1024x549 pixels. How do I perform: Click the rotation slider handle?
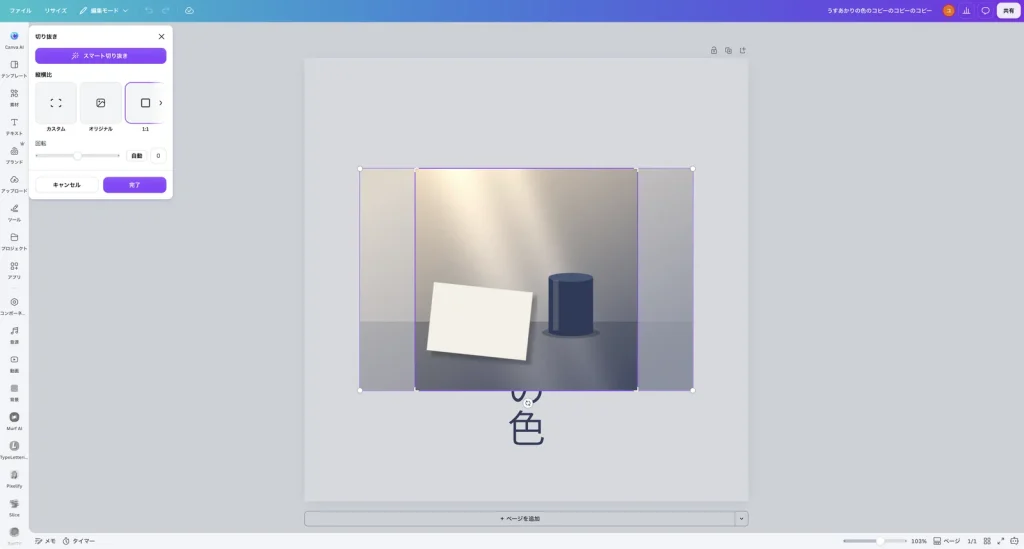pos(77,155)
